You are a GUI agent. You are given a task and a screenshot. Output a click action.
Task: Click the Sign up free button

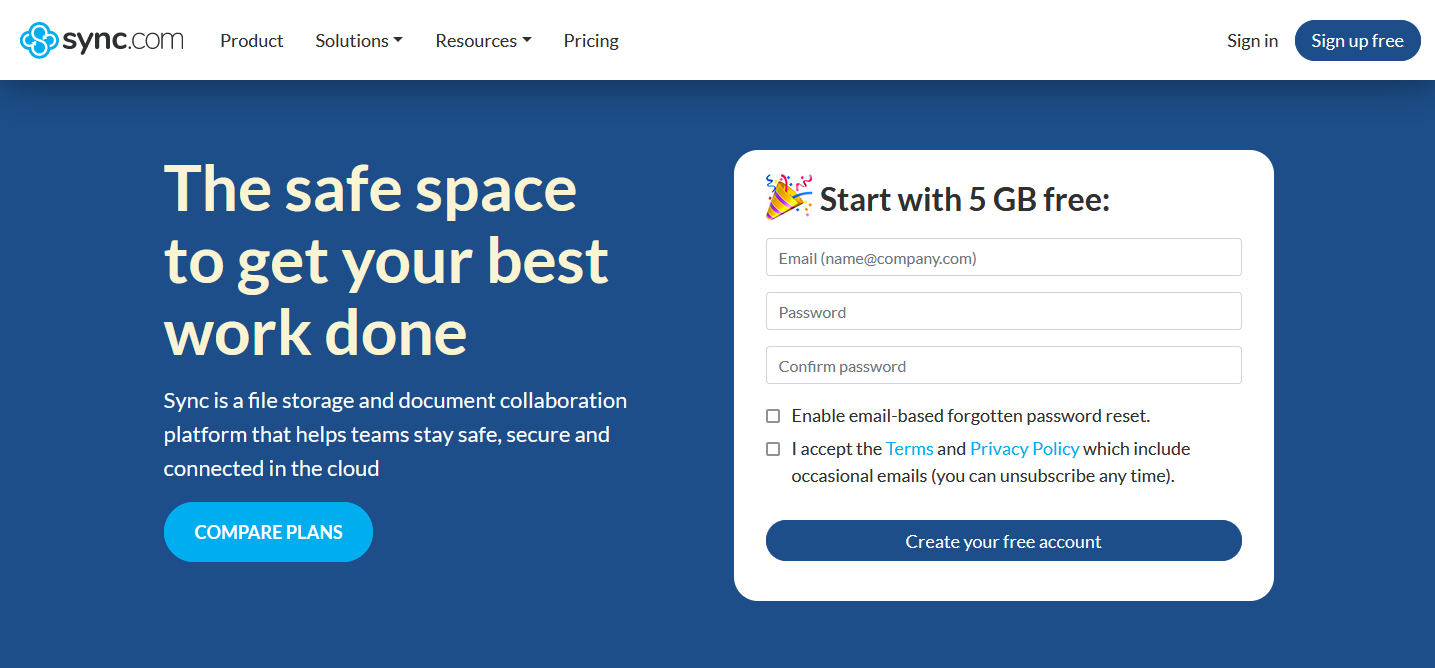1357,41
